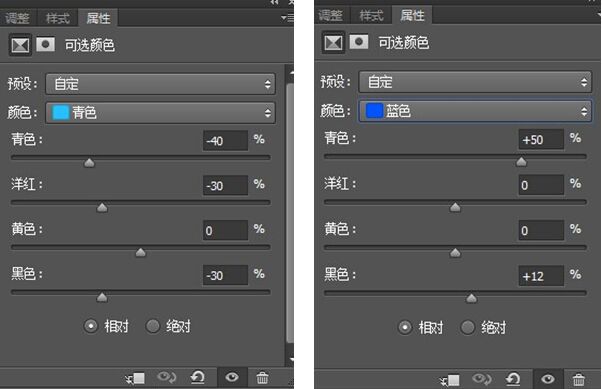Delete adjustment layer trash icon in left panel
Screen dimensions: 602x389
[x=262, y=378]
